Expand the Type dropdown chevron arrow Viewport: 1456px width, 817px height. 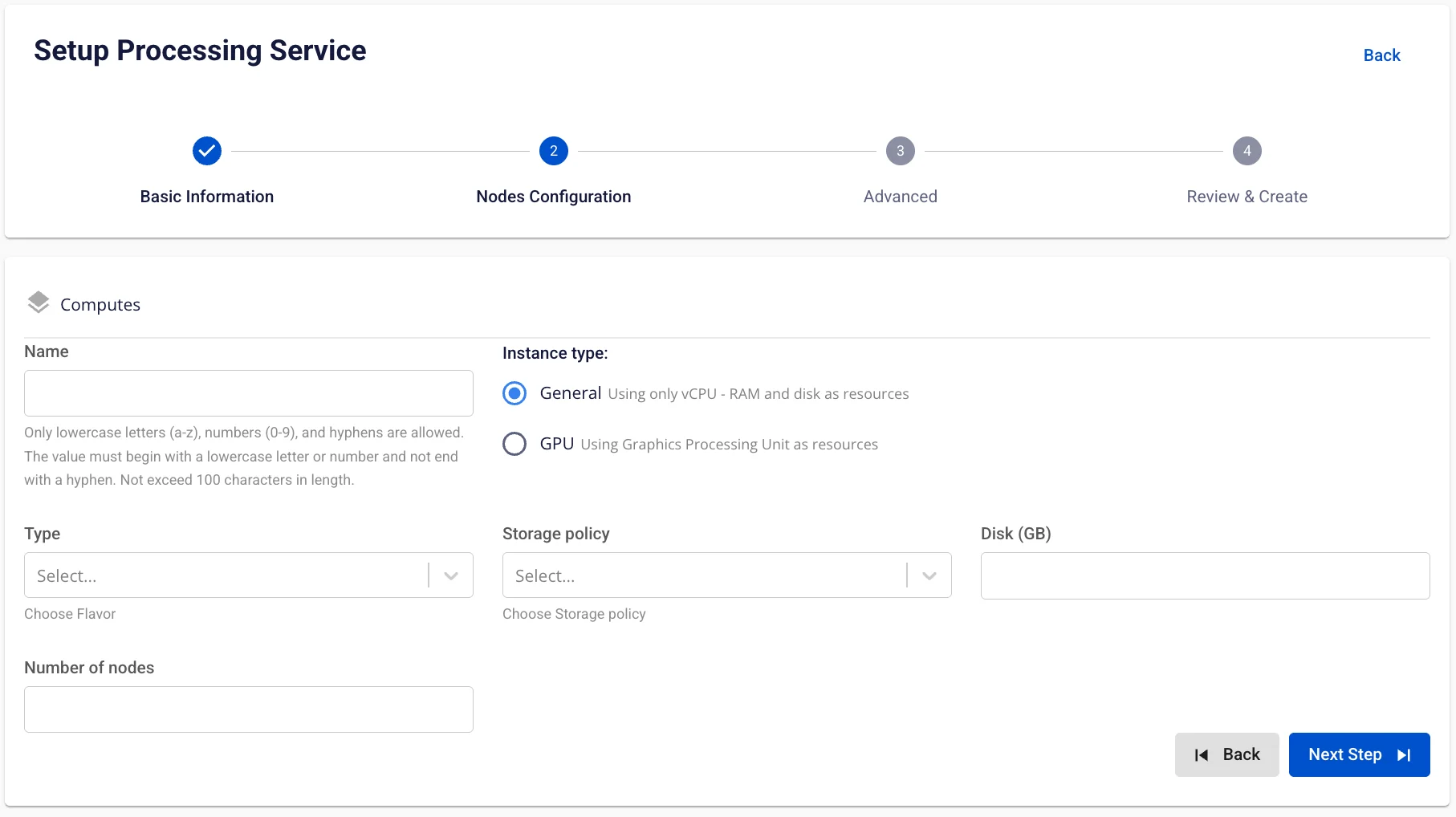(x=451, y=576)
